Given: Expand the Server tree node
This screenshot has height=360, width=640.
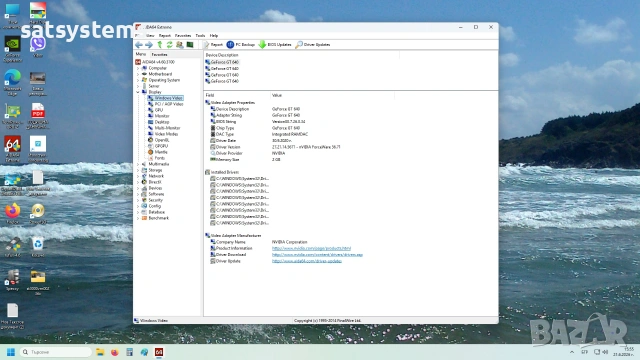Looking at the screenshot, I should (138, 86).
